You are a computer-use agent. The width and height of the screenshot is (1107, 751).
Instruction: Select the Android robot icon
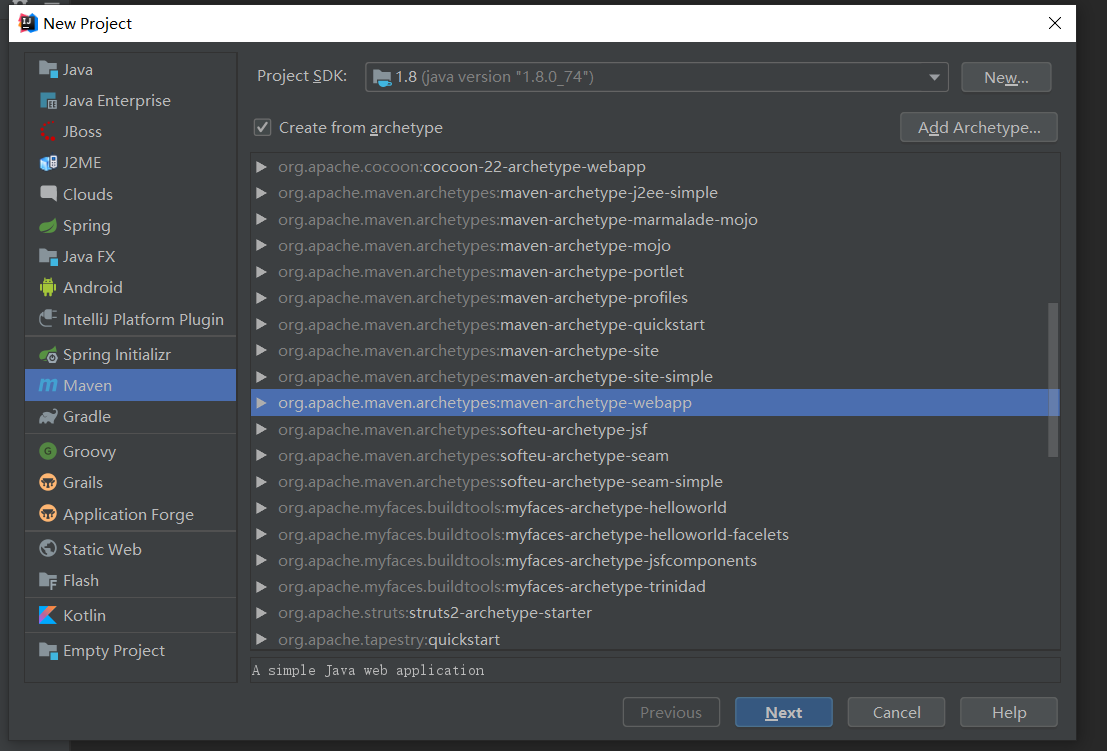point(48,287)
